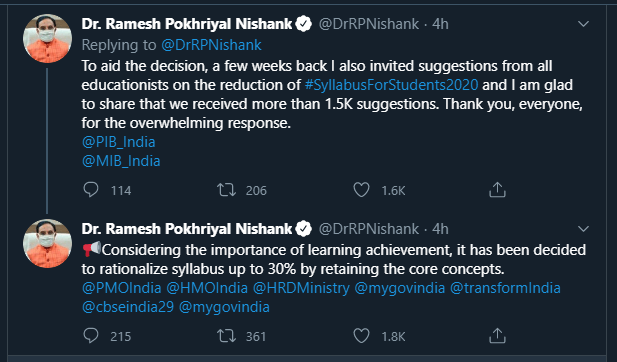Like the tweet with 1.8K likes

tap(361, 336)
